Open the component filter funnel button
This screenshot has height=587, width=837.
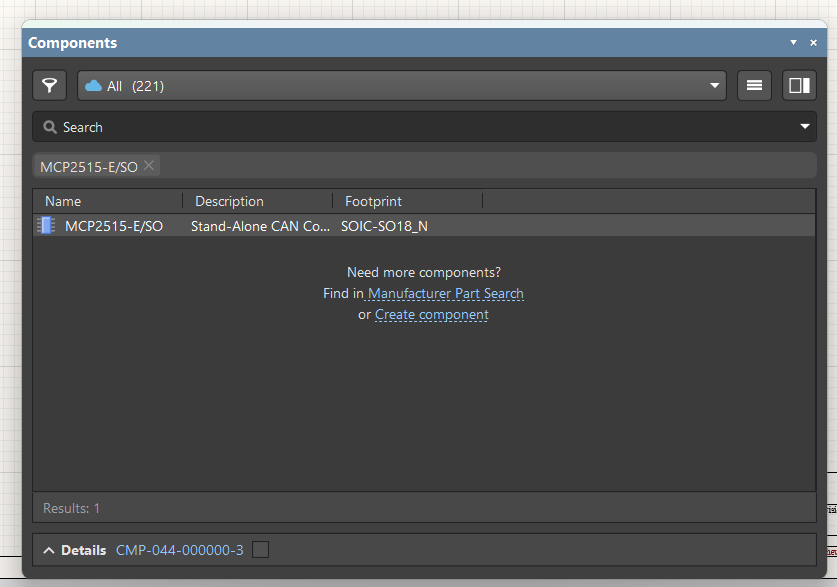pyautogui.click(x=50, y=85)
